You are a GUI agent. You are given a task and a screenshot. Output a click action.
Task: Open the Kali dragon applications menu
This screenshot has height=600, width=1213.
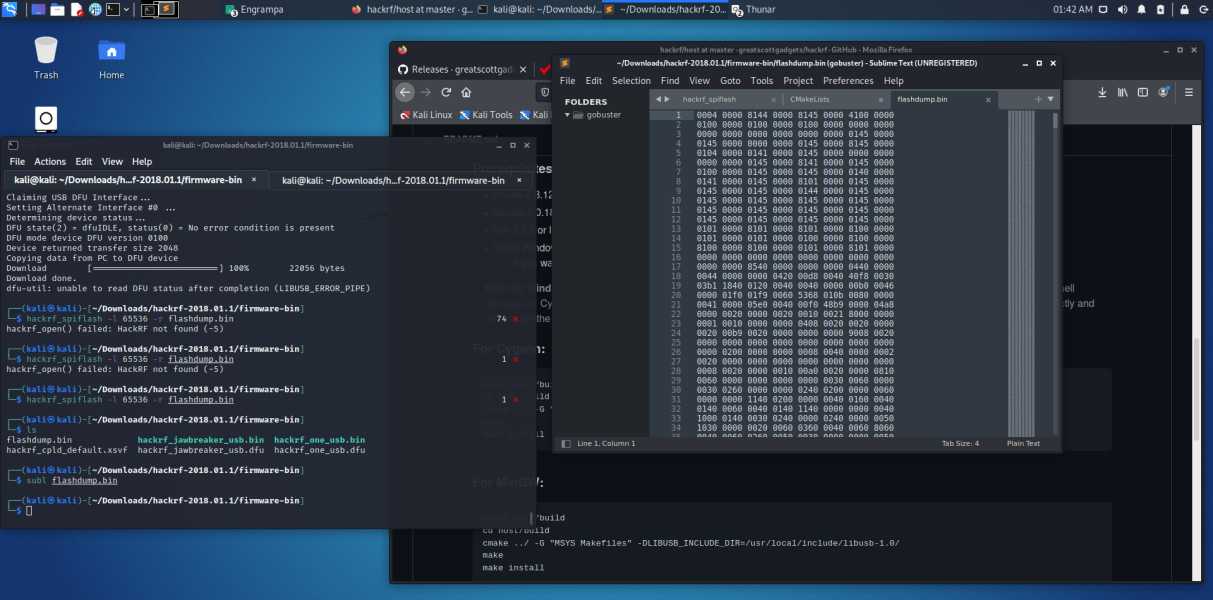[9, 8]
